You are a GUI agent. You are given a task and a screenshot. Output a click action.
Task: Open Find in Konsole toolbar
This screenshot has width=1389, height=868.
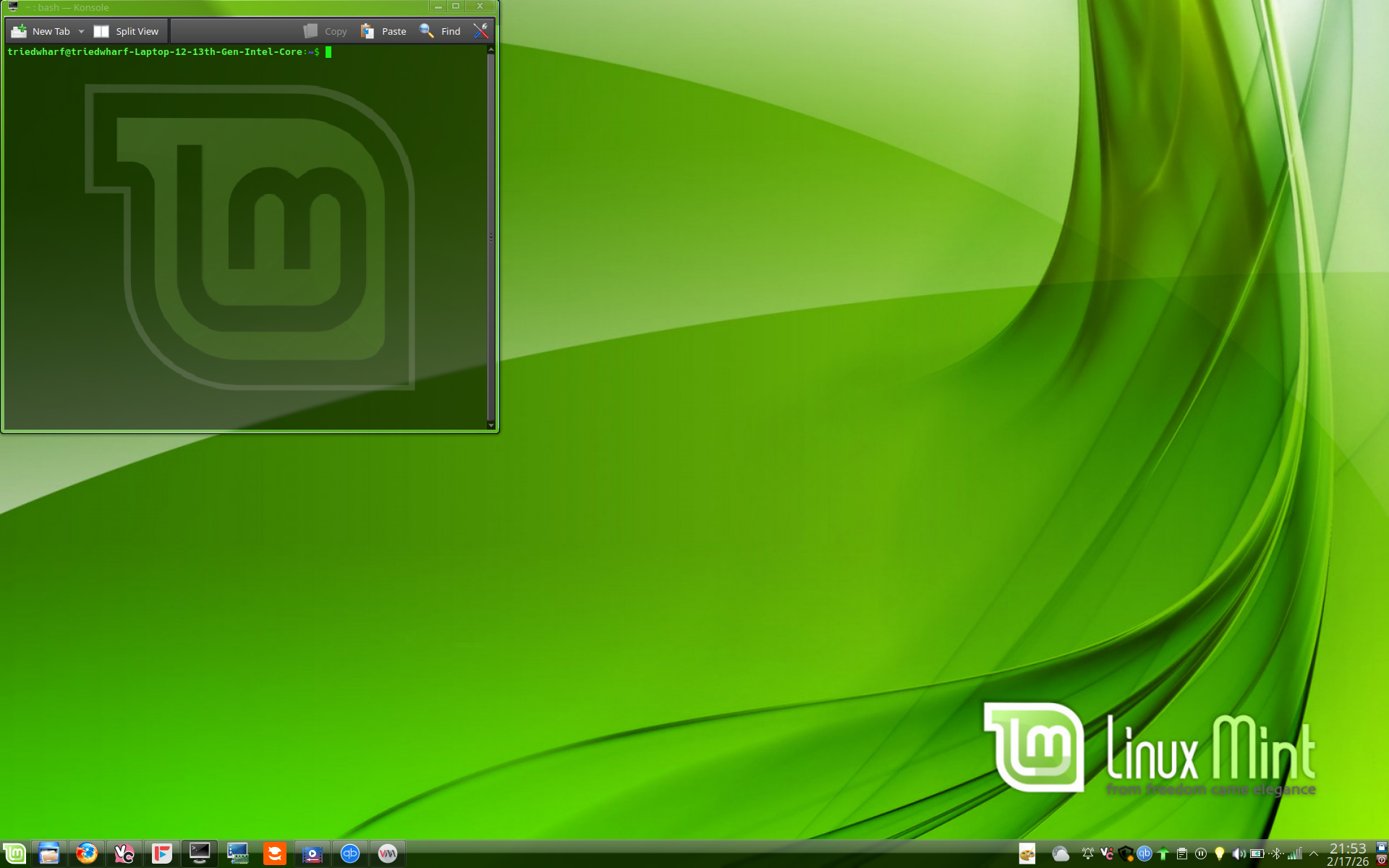click(440, 31)
